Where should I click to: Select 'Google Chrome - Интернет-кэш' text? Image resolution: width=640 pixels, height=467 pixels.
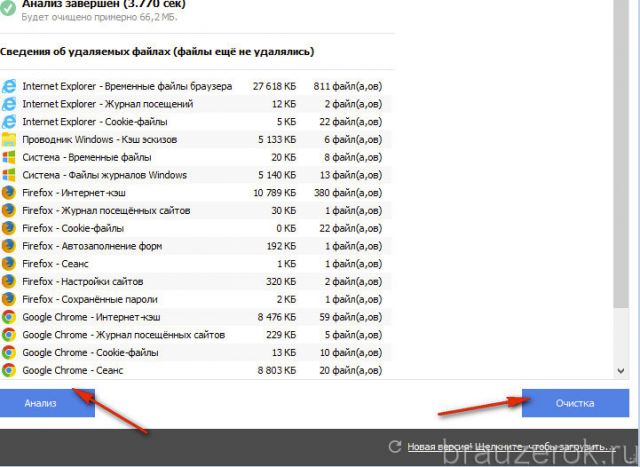click(x=91, y=317)
